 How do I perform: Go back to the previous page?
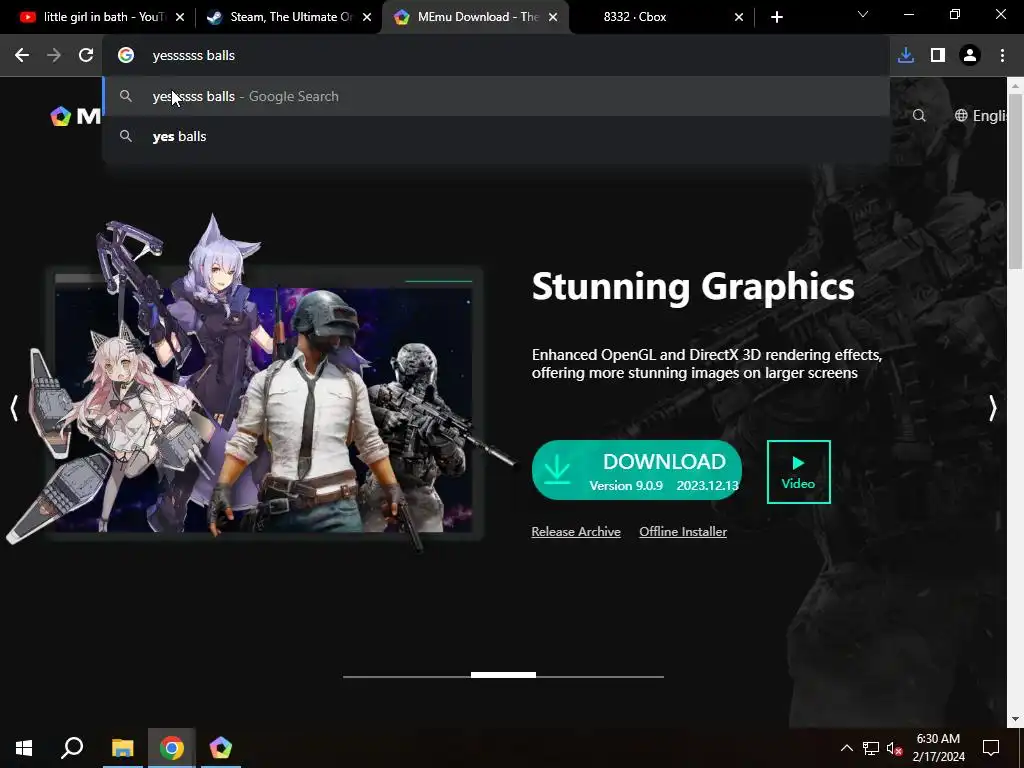click(x=22, y=56)
